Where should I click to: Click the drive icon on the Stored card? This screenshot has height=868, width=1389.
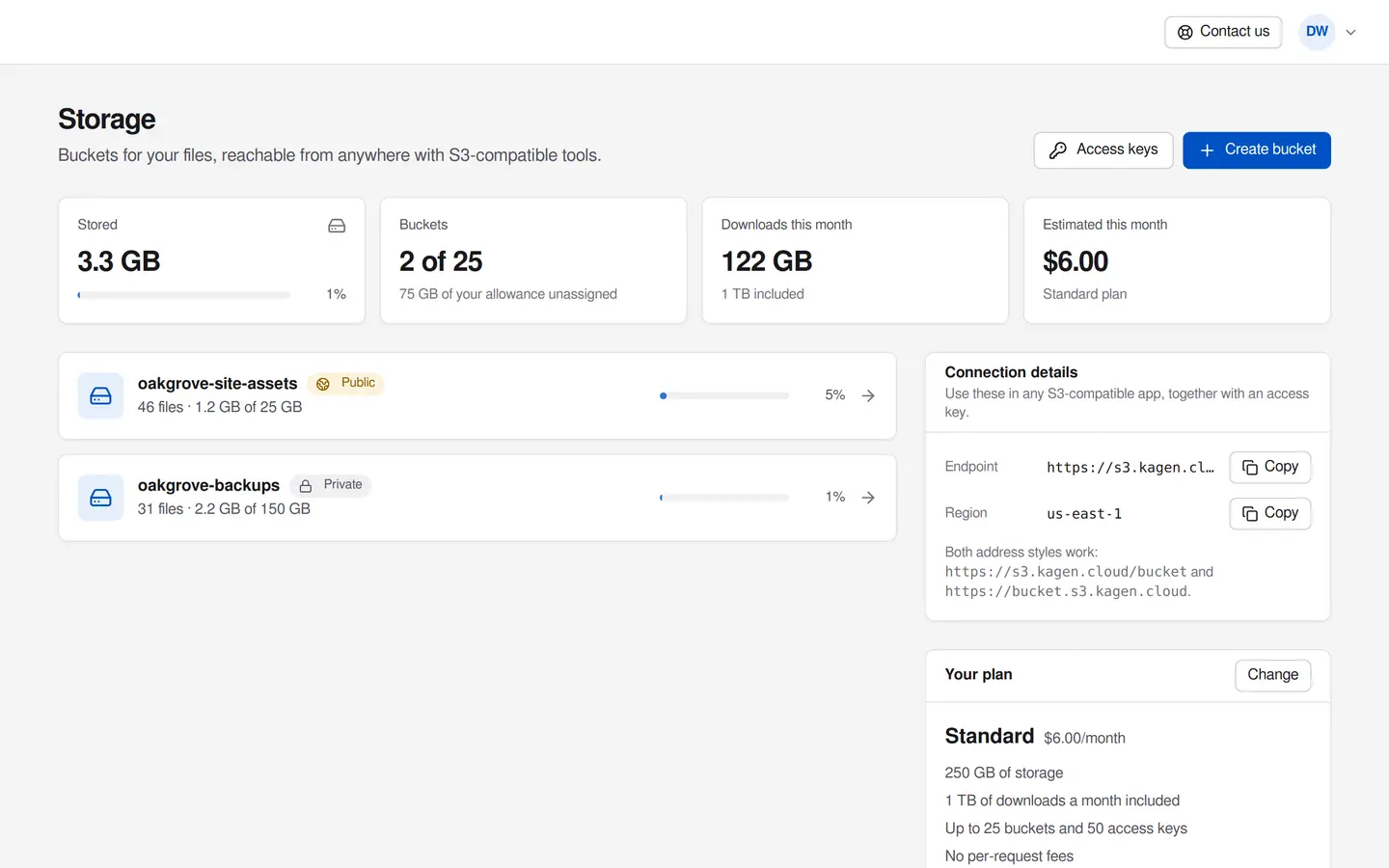pos(337,226)
